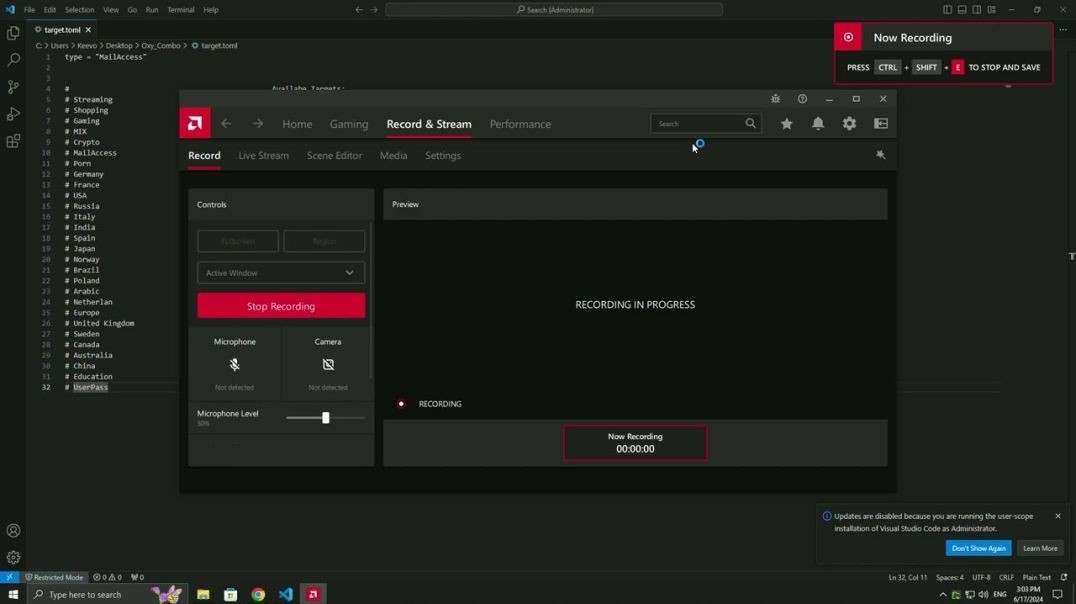Open the AMD bug report tool icon
The width and height of the screenshot is (1076, 604).
775,99
